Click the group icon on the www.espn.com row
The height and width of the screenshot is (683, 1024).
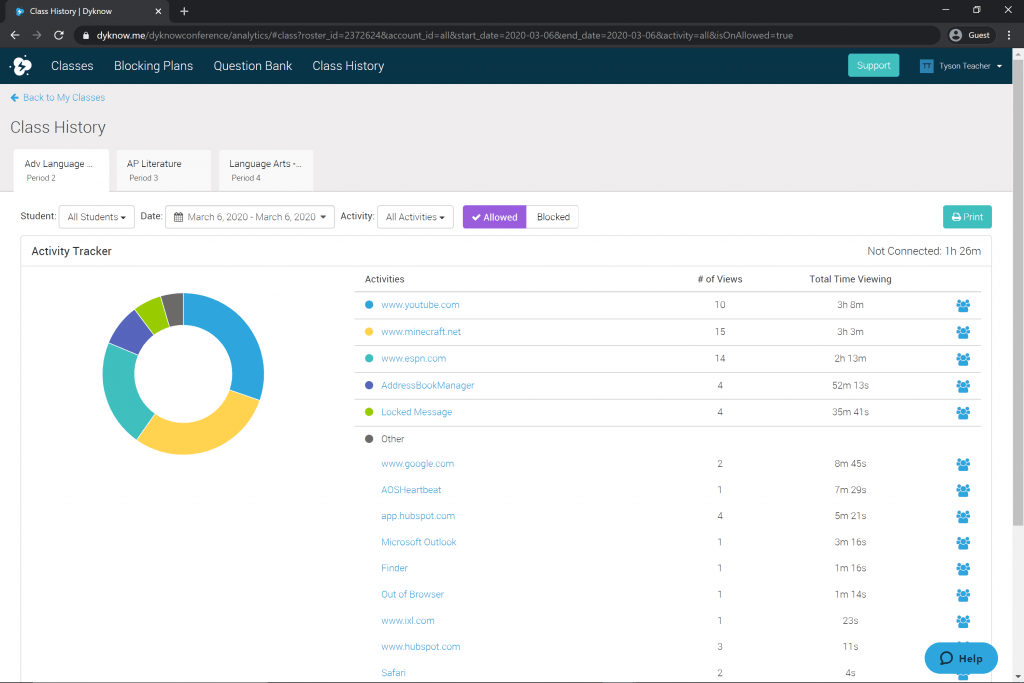click(962, 359)
